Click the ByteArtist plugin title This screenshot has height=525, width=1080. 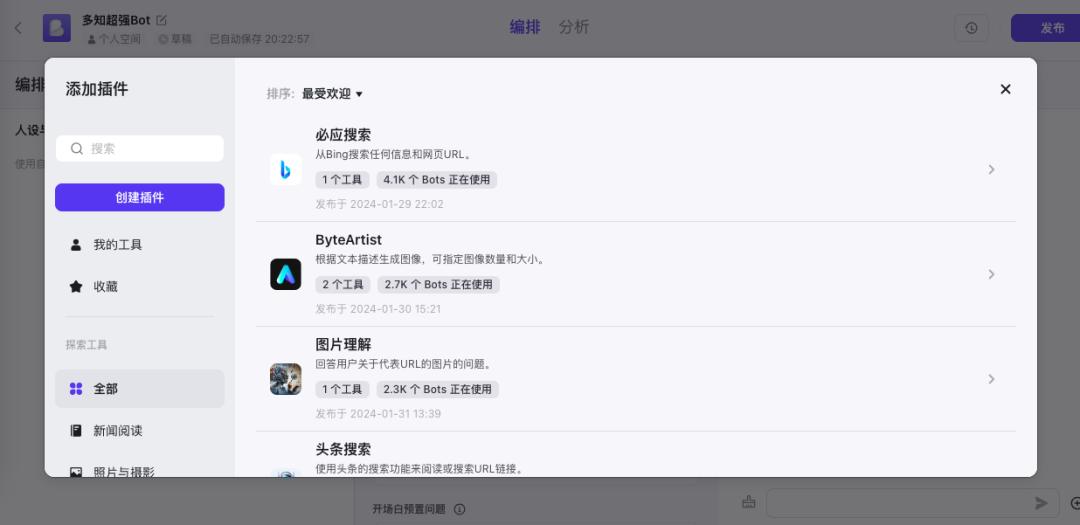click(x=349, y=240)
